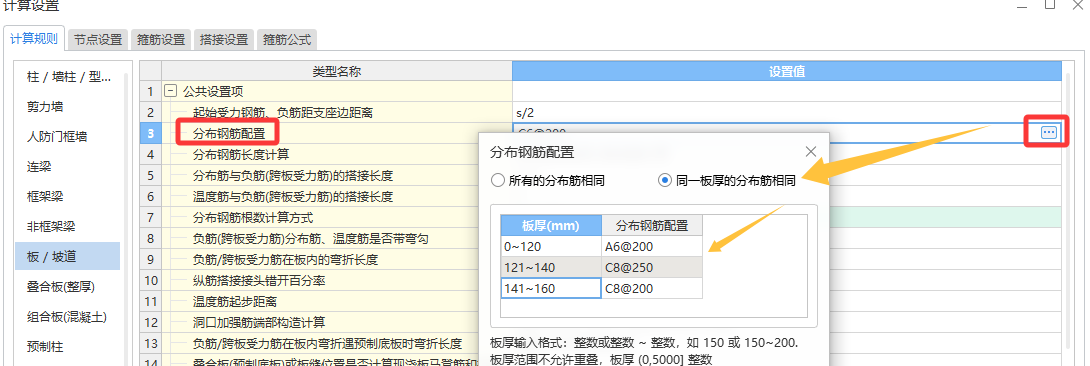The width and height of the screenshot is (1090, 366).
Task: Click row number 3 header
Action: coord(150,133)
